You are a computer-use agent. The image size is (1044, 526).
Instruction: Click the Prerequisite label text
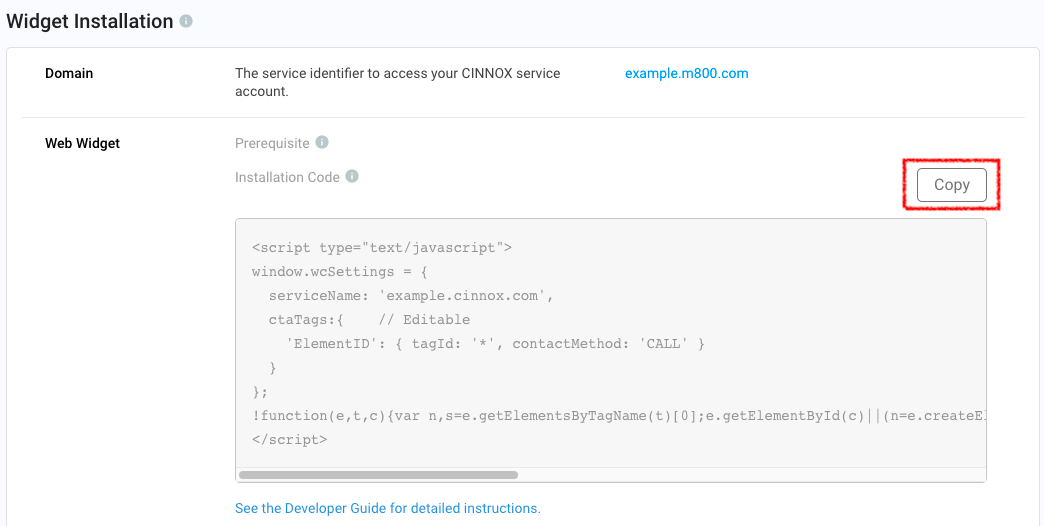tap(272, 143)
